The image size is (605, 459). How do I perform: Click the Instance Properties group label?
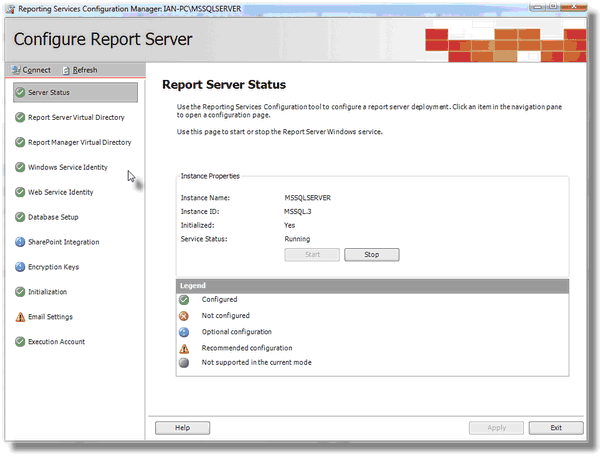pos(210,176)
